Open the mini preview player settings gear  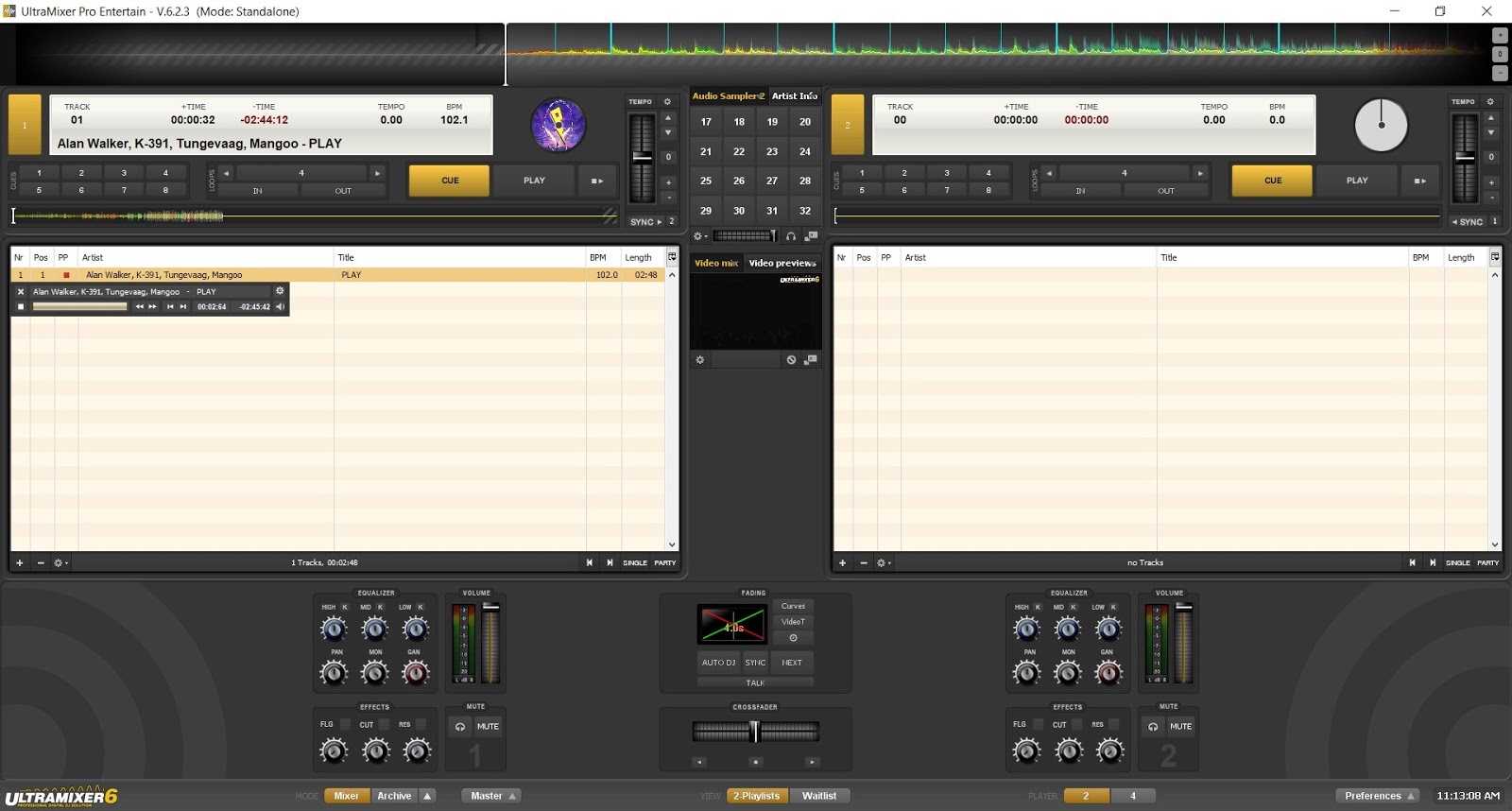coord(280,291)
